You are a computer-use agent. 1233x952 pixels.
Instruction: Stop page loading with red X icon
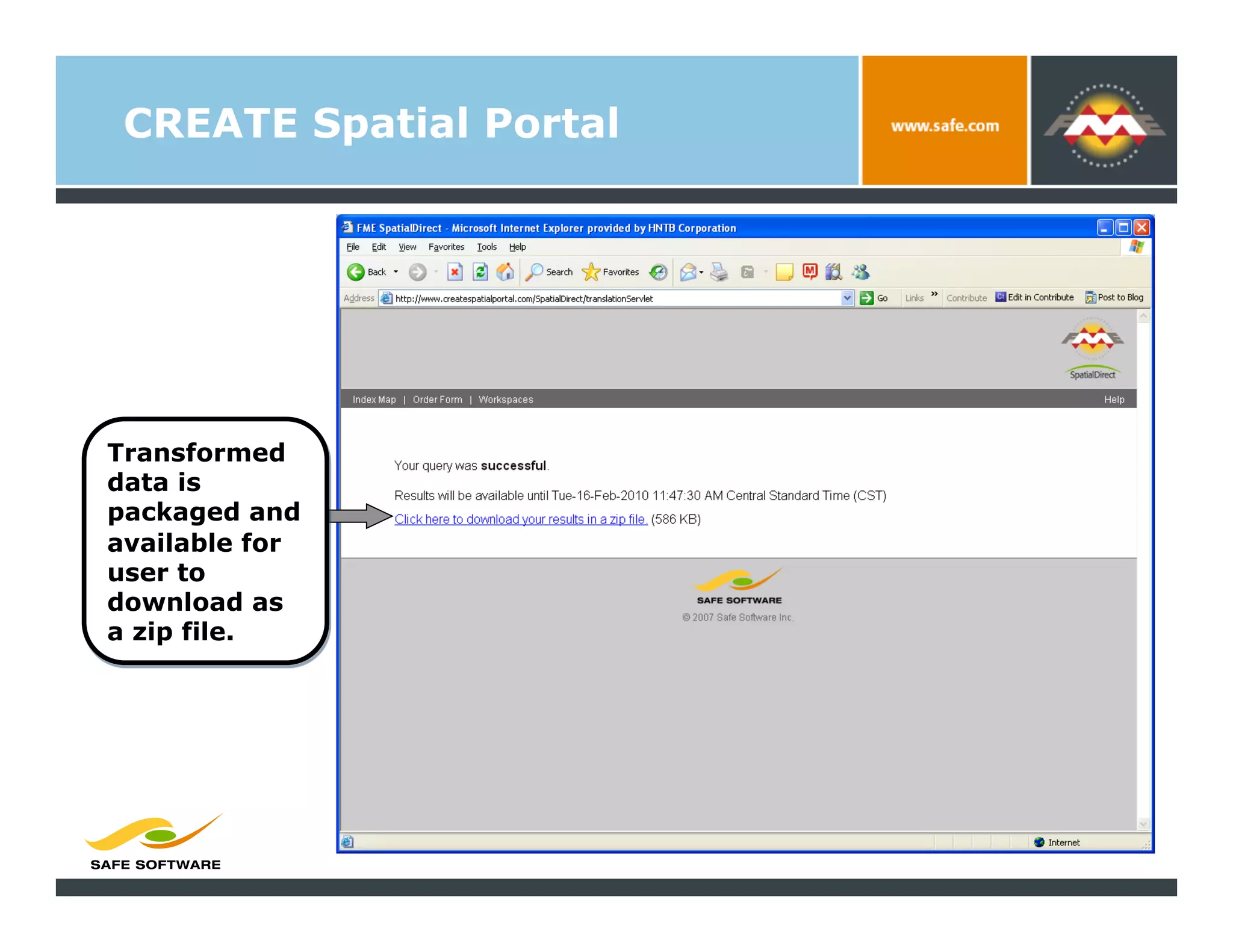point(455,272)
